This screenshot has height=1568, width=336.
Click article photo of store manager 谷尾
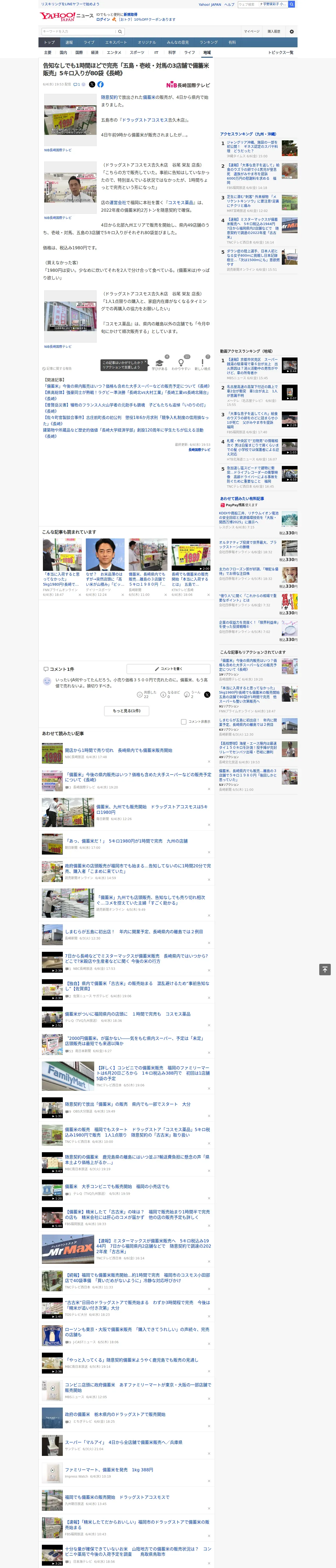[x=70, y=187]
